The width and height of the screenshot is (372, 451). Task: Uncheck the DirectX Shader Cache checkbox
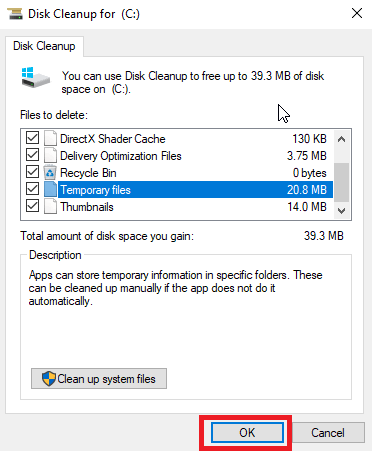coord(32,138)
